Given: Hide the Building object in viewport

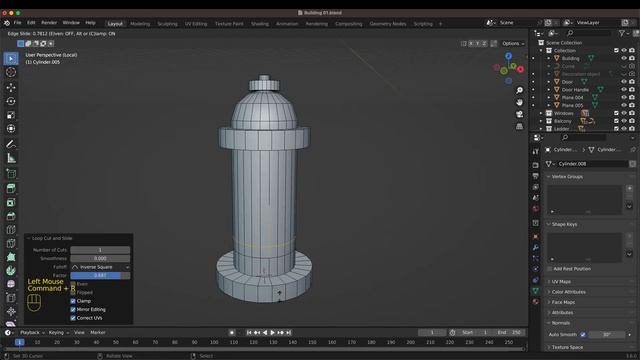Looking at the screenshot, I should (624, 58).
